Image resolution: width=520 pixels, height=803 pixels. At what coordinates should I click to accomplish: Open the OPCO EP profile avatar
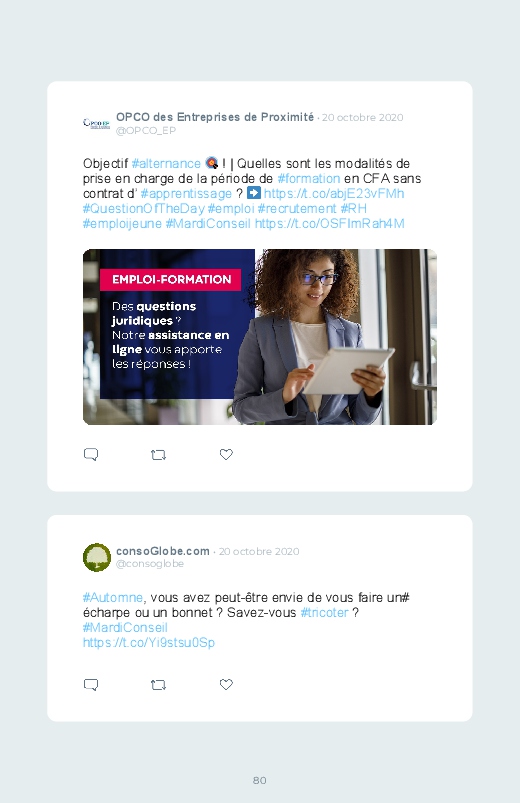(96, 123)
